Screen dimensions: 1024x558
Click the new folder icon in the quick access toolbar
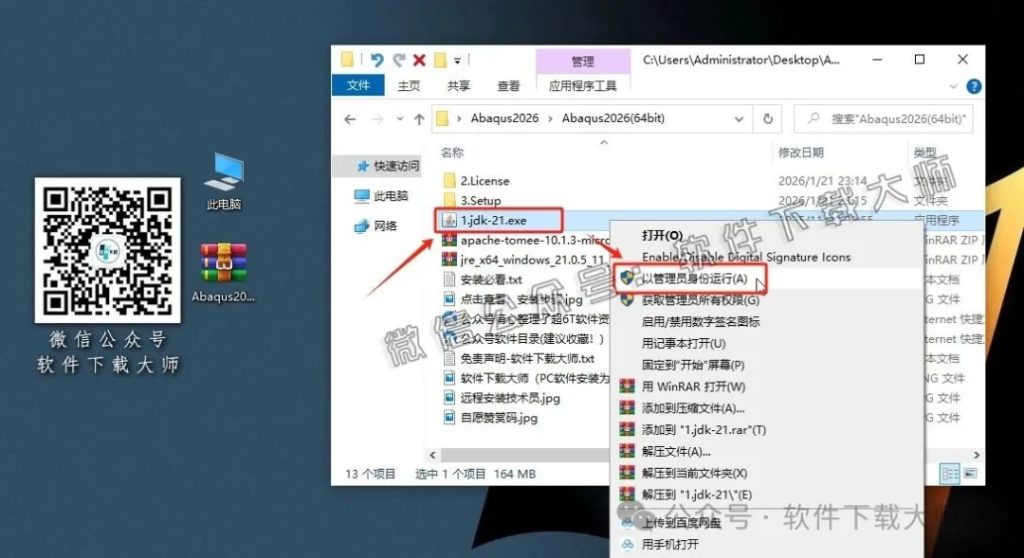pos(441,60)
